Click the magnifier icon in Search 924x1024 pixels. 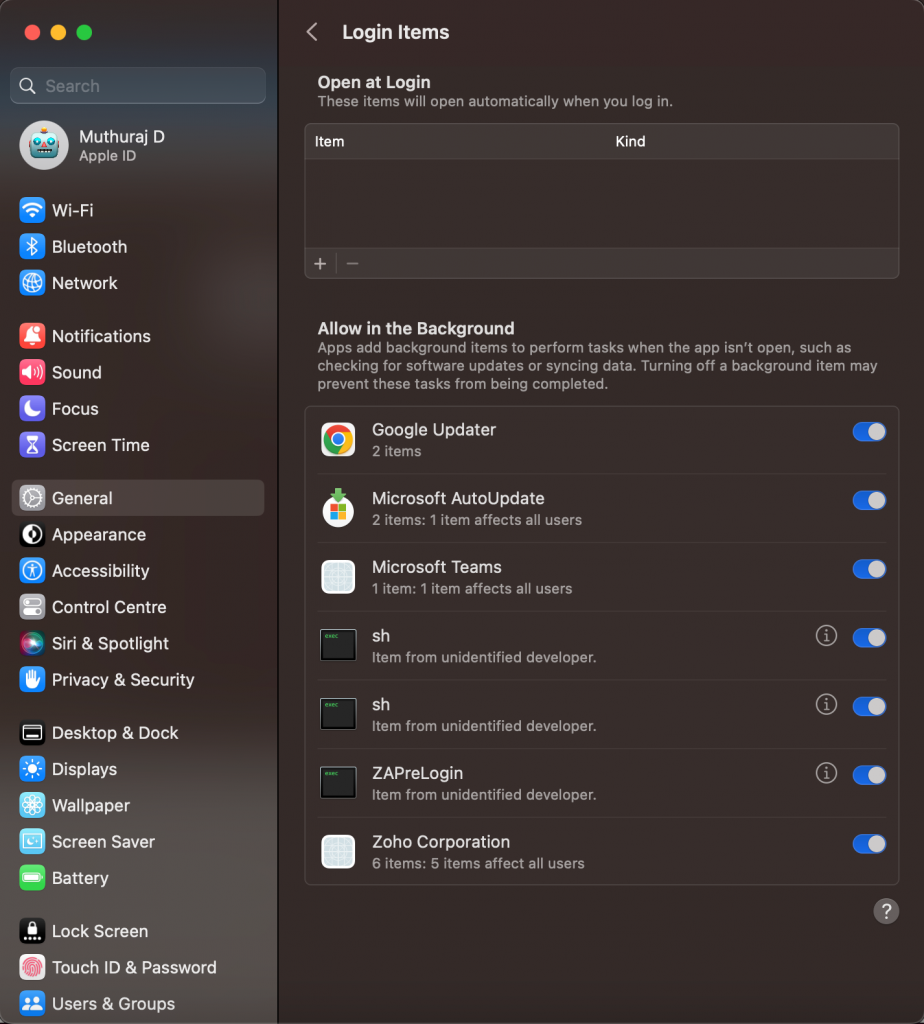27,86
